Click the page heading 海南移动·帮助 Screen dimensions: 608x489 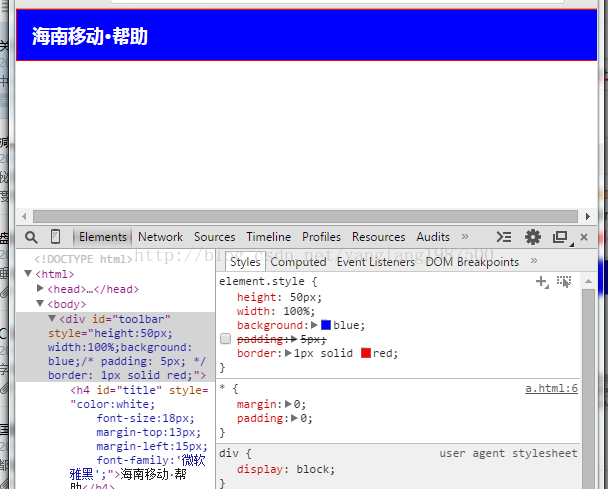point(90,36)
